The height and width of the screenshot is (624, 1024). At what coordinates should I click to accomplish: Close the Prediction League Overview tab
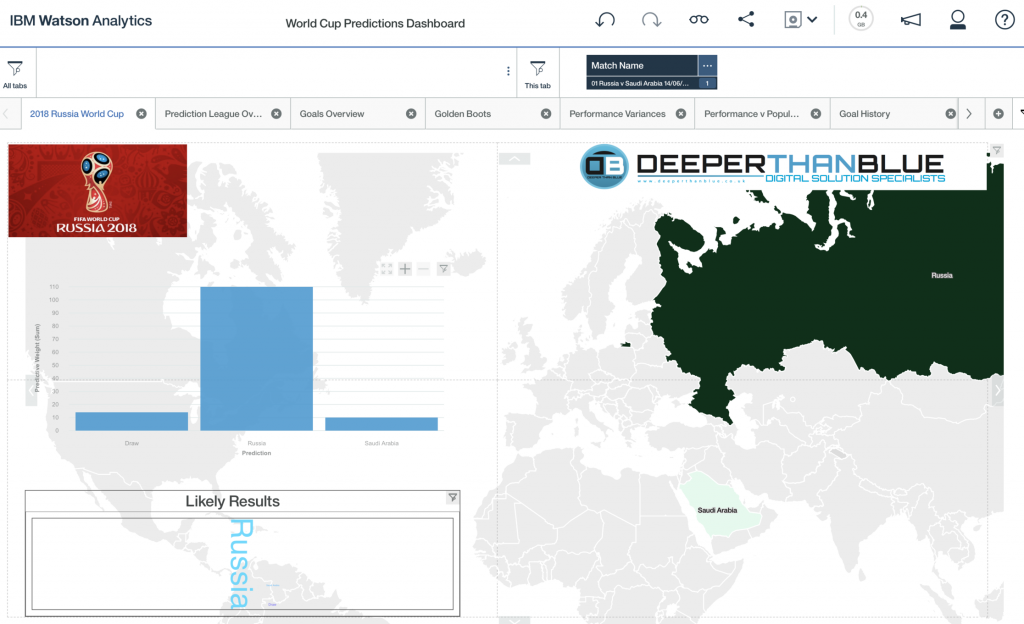coord(276,114)
